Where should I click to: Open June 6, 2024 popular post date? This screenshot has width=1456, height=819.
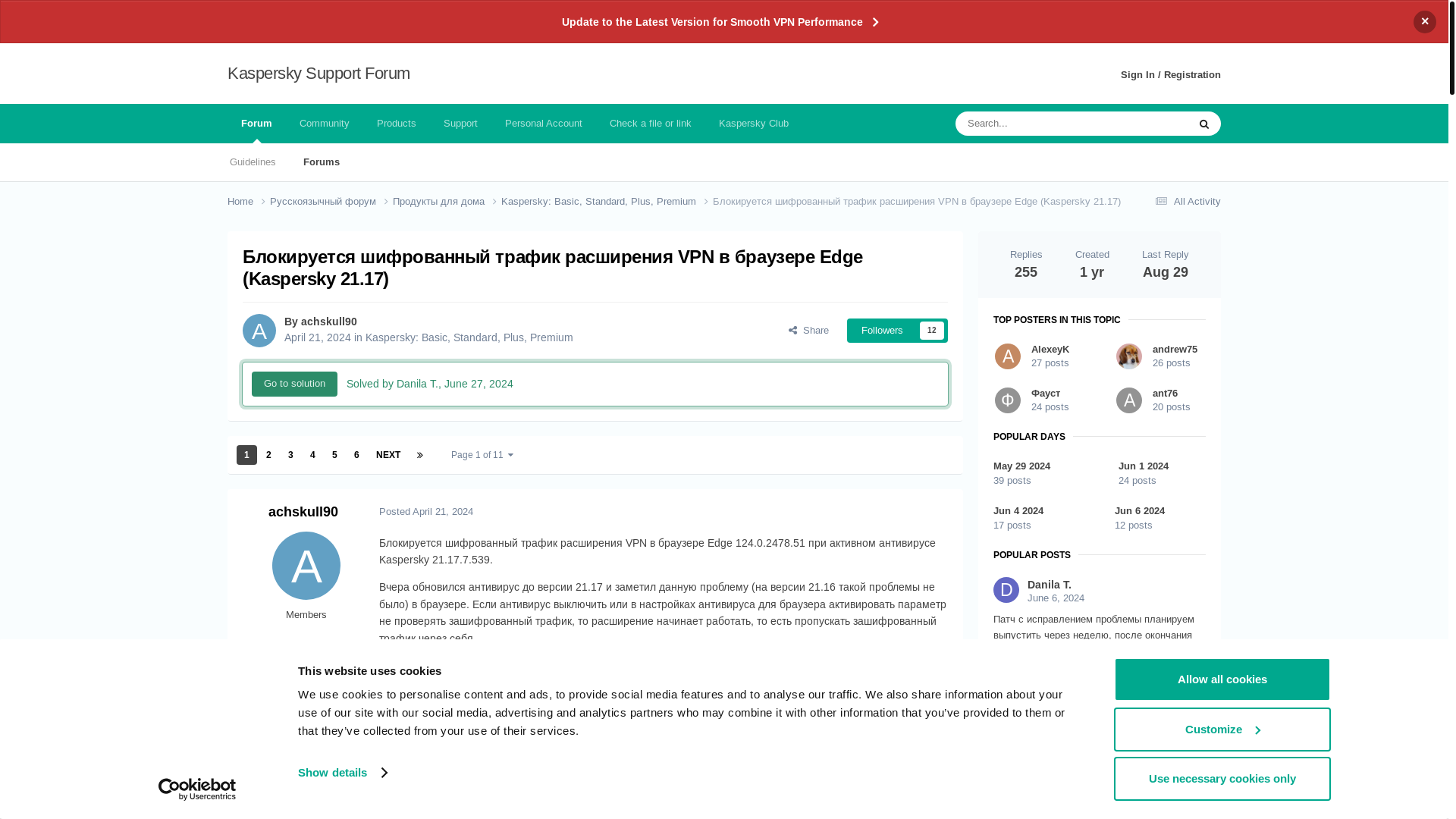point(1056,598)
